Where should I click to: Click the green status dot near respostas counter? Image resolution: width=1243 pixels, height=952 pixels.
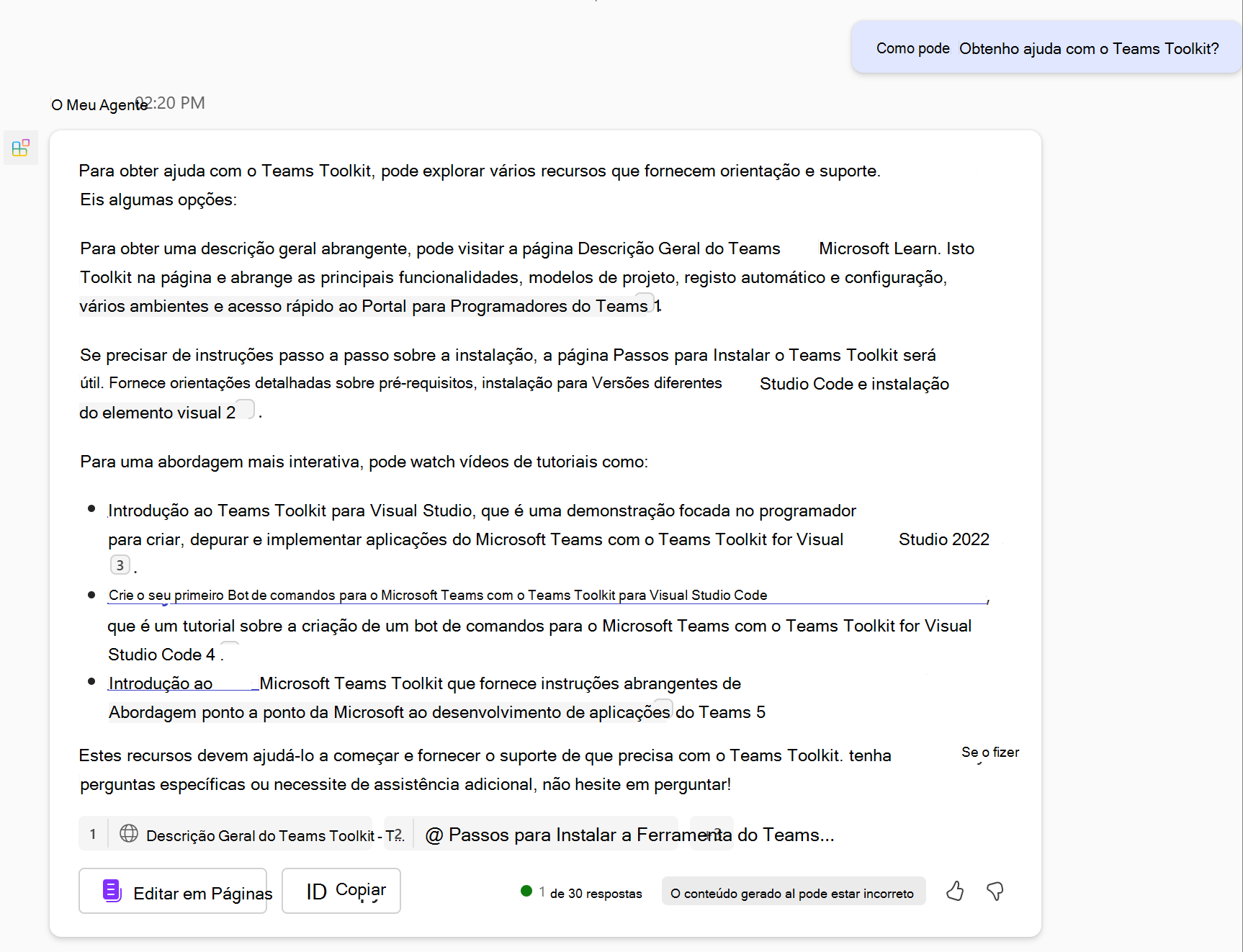(x=526, y=892)
